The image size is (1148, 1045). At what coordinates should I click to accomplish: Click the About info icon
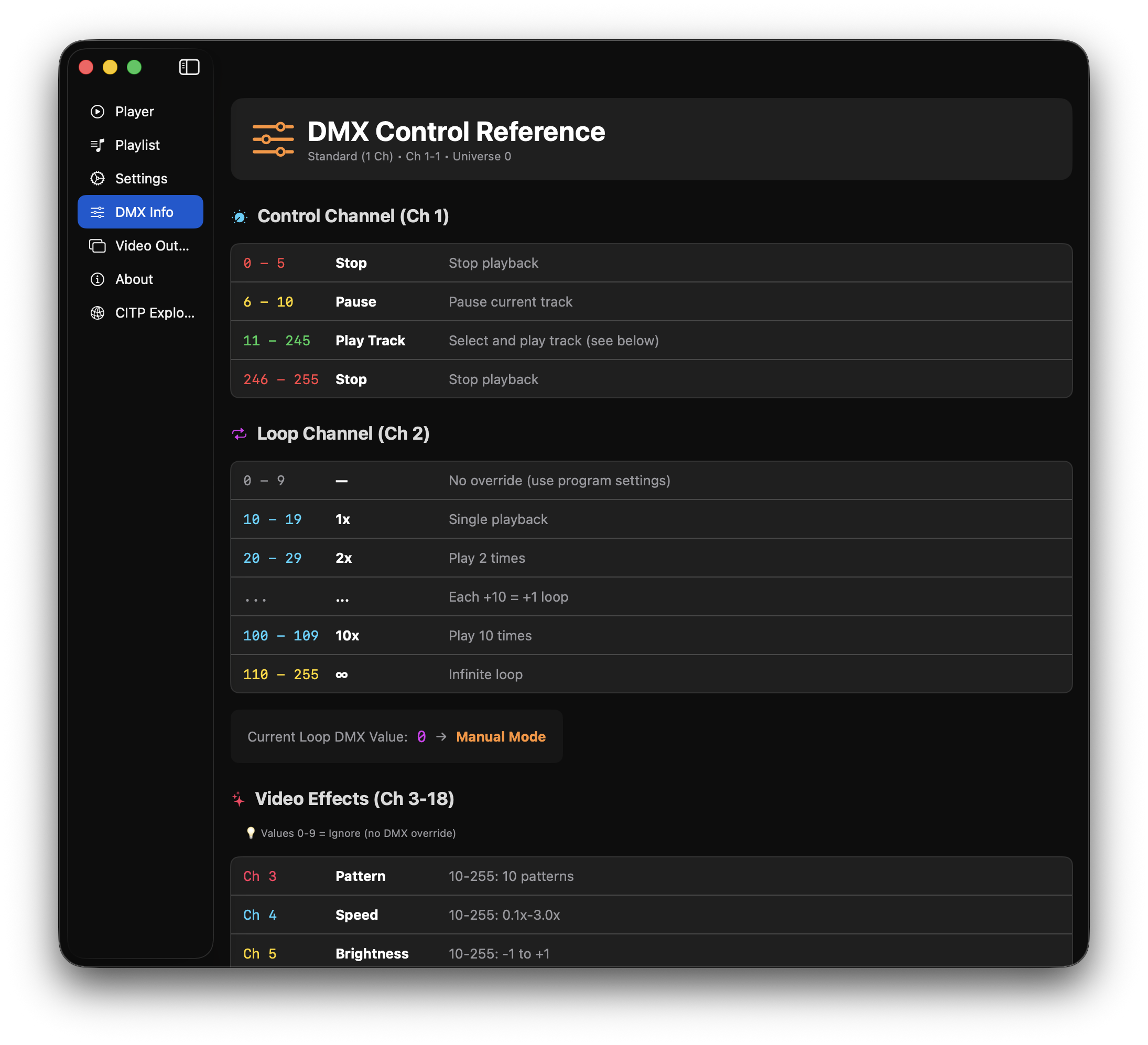[98, 279]
